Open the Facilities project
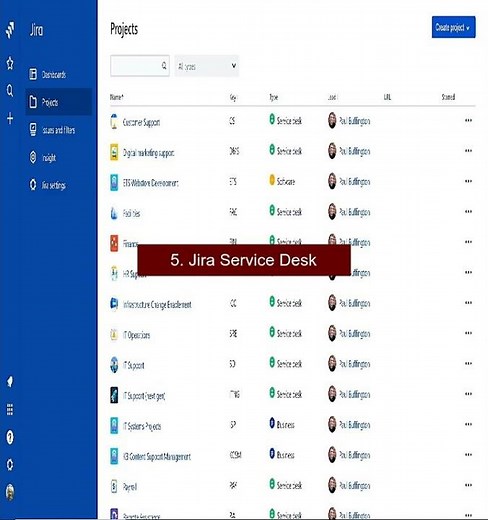Screen dimensions: 488x520 click(x=131, y=213)
